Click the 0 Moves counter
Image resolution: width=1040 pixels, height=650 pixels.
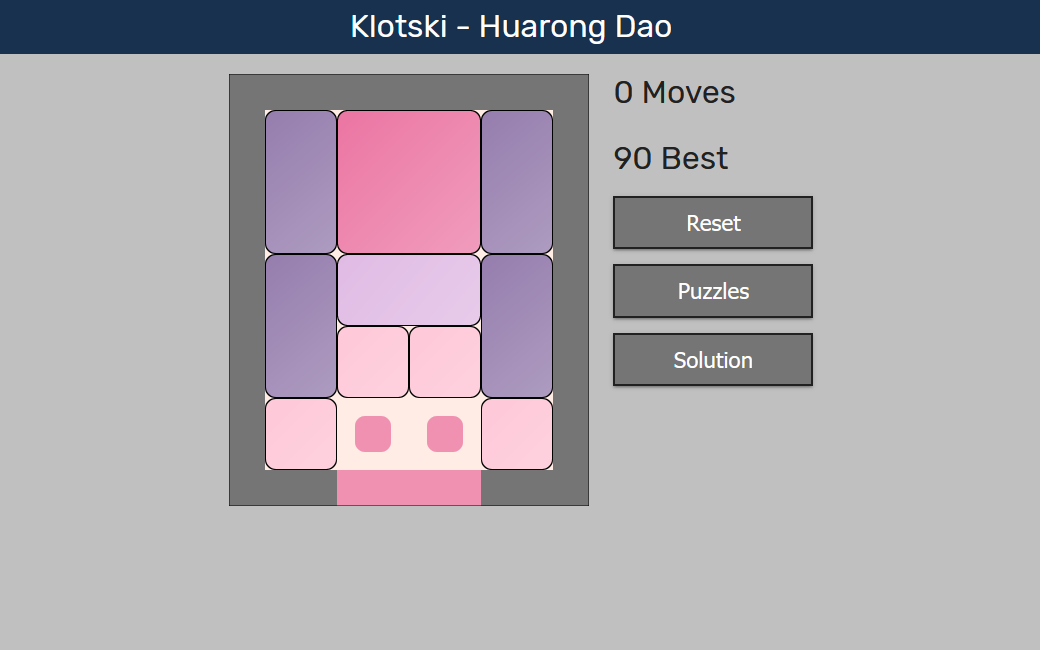673,92
